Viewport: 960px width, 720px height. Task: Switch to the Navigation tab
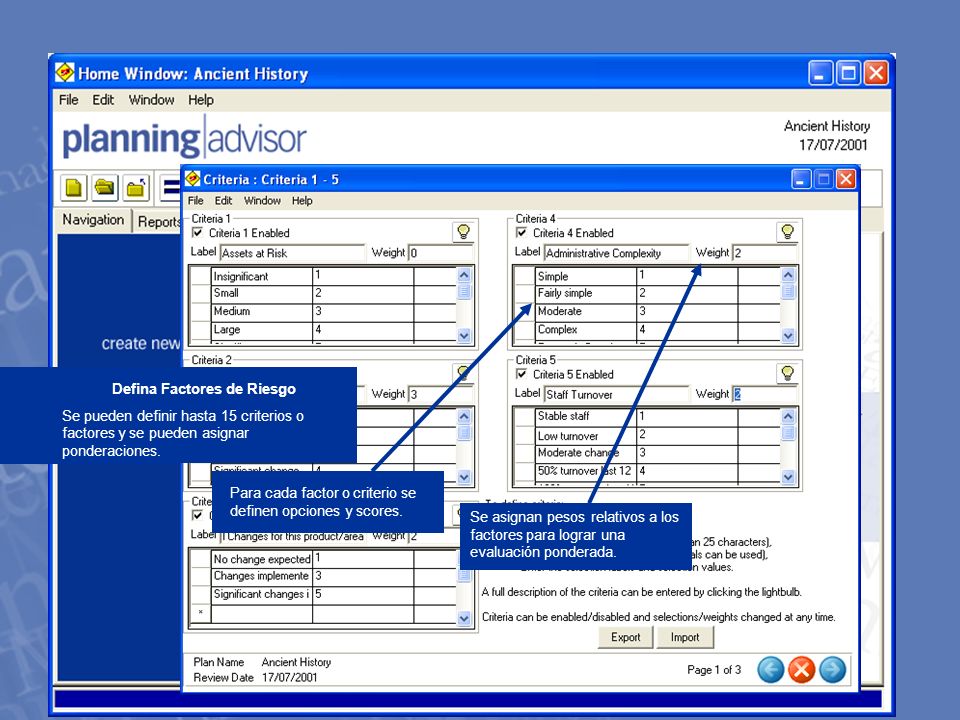click(x=93, y=220)
